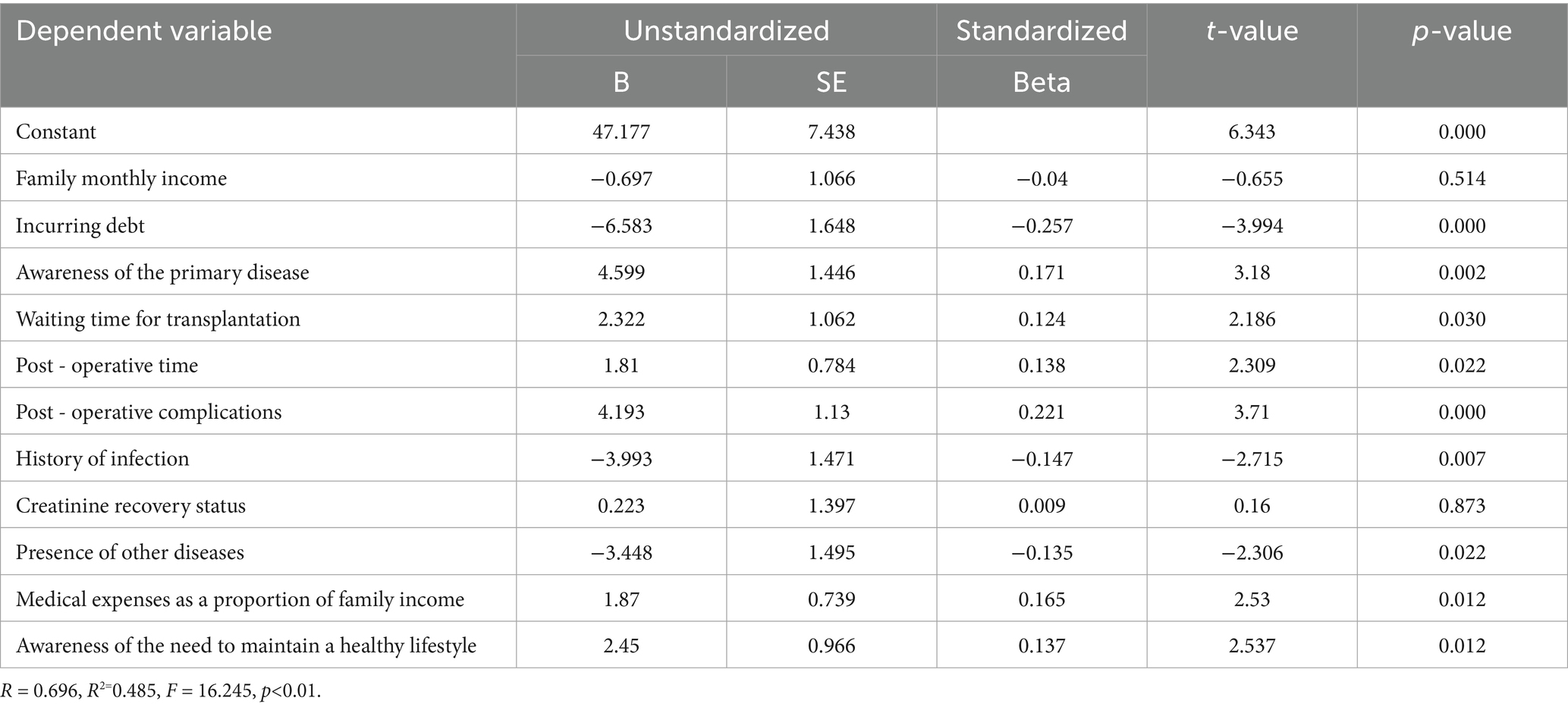Select 'Waiting time for transplantation' row label
Image resolution: width=1568 pixels, height=707 pixels.
click(158, 319)
